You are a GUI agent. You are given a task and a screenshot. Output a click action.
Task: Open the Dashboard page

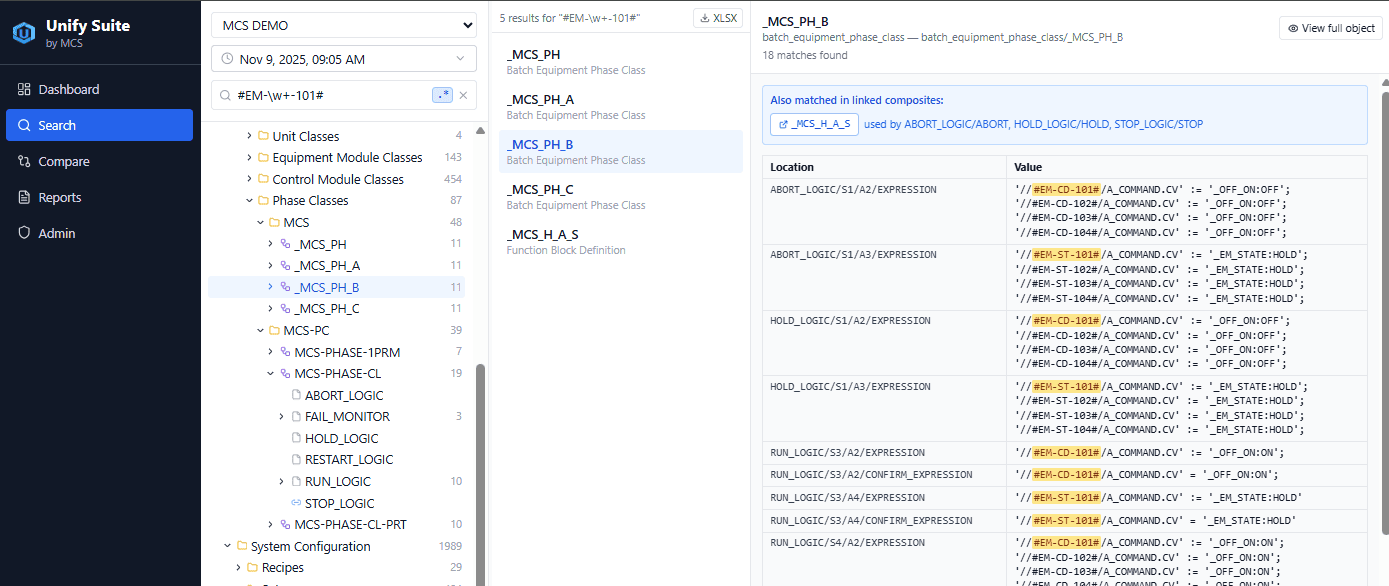tap(99, 89)
